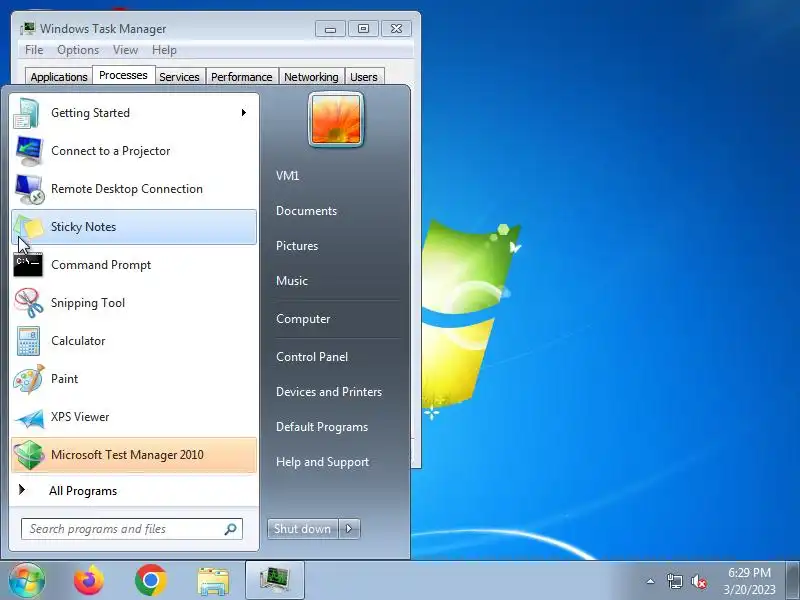This screenshot has height=600, width=800.
Task: Start Calculator from its icon
Action: 28,341
